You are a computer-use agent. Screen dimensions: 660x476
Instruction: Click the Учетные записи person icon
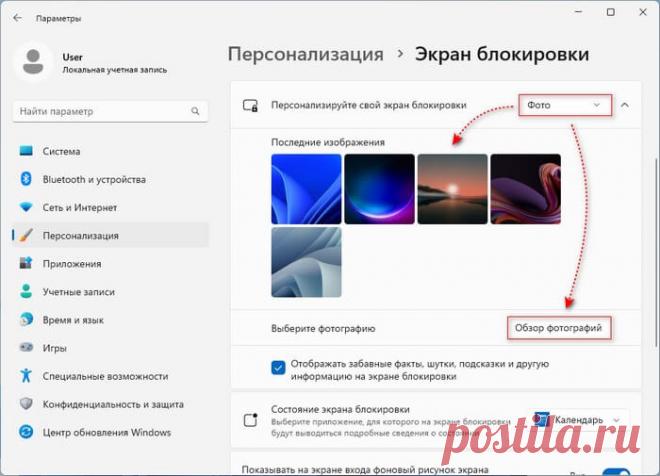(26, 292)
